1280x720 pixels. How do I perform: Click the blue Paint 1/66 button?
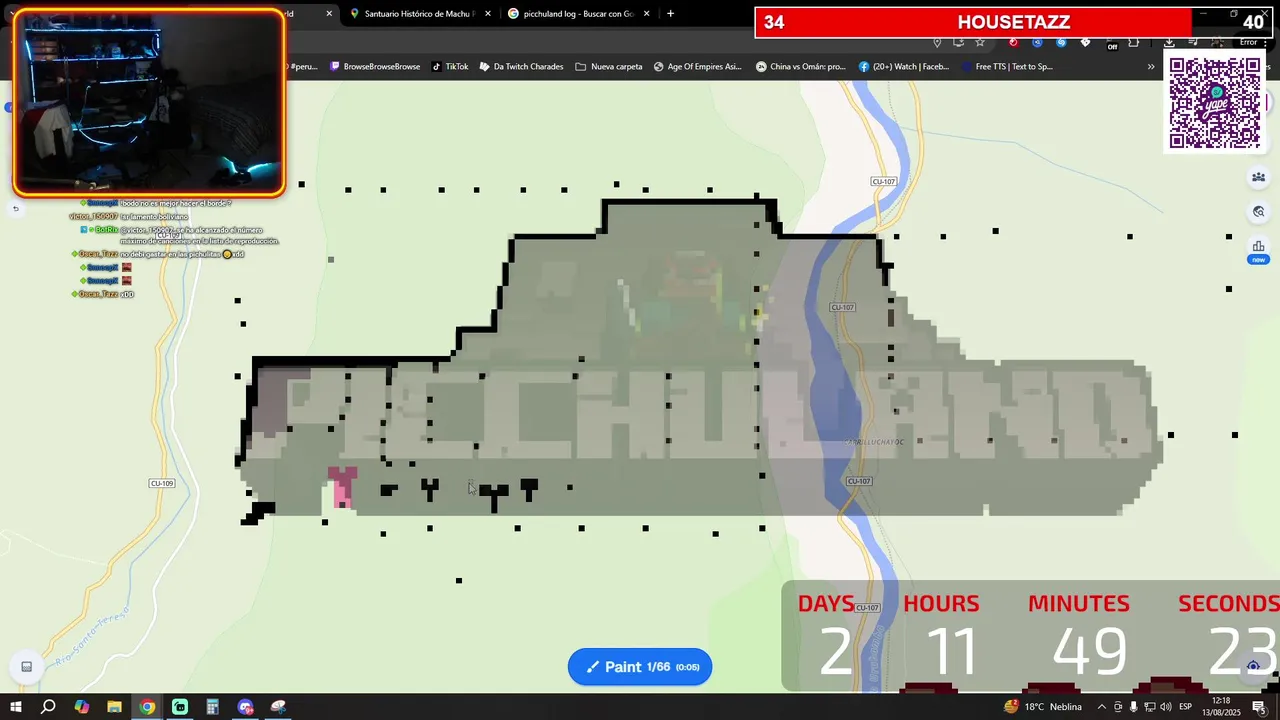640,667
